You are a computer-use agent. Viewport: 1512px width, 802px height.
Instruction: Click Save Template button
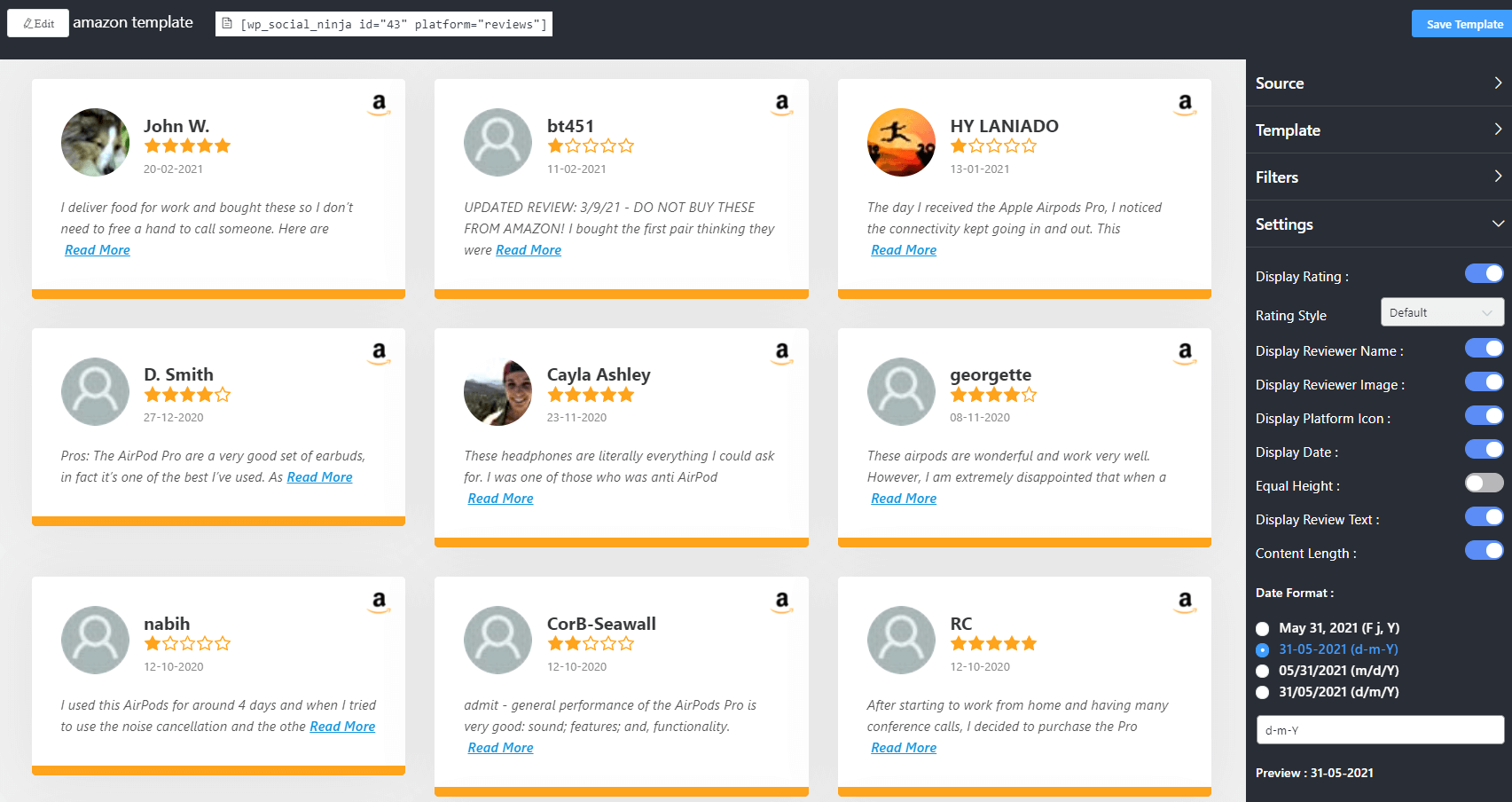1461,23
